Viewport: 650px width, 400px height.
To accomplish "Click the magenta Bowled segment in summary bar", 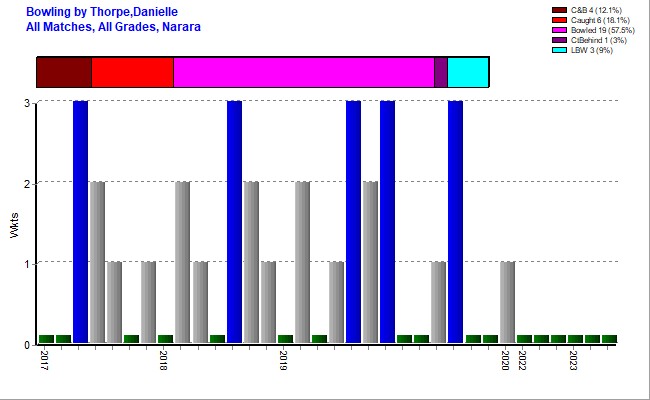I will pos(303,73).
